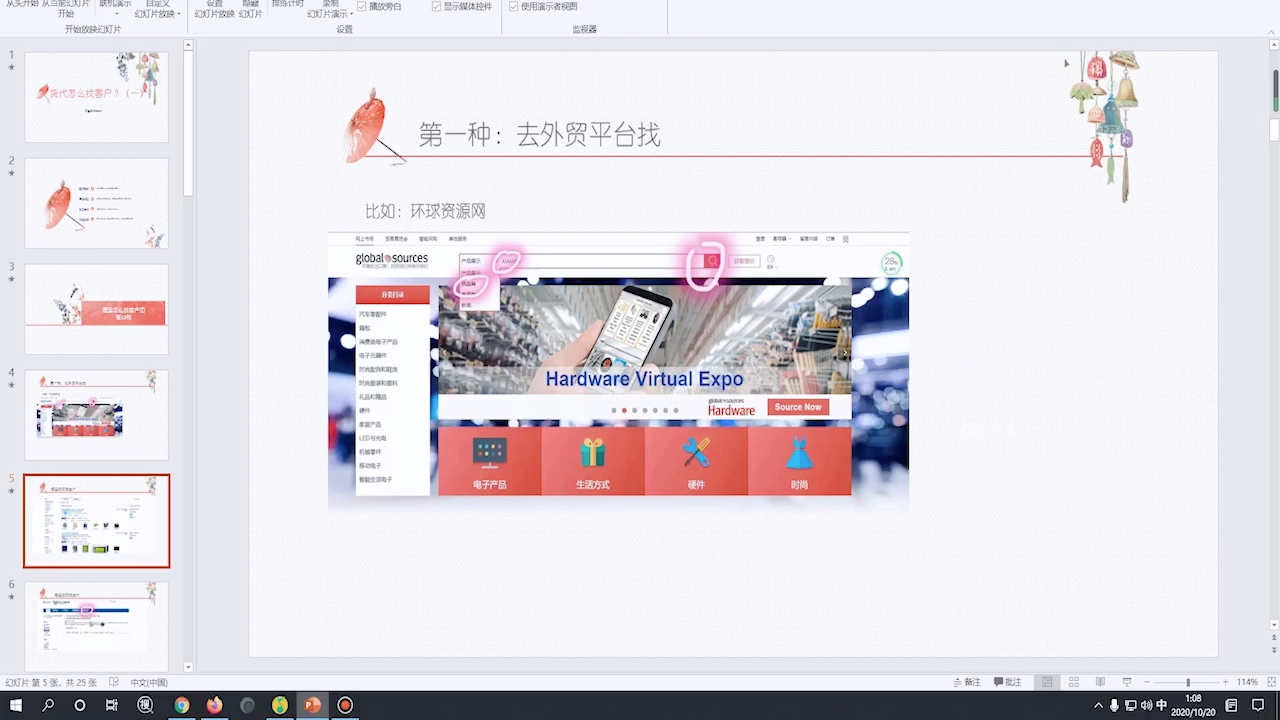This screenshot has height=720, width=1280.
Task: Click main slide scrollbar up arrow
Action: pos(1274,46)
